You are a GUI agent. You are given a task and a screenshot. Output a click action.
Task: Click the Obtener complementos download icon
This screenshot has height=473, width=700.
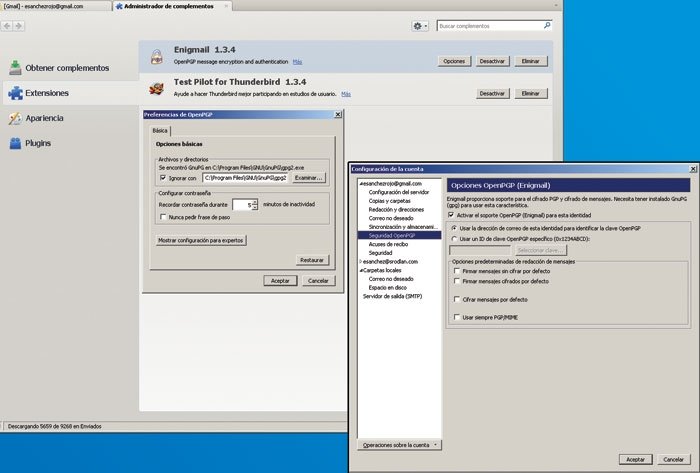pyautogui.click(x=15, y=68)
